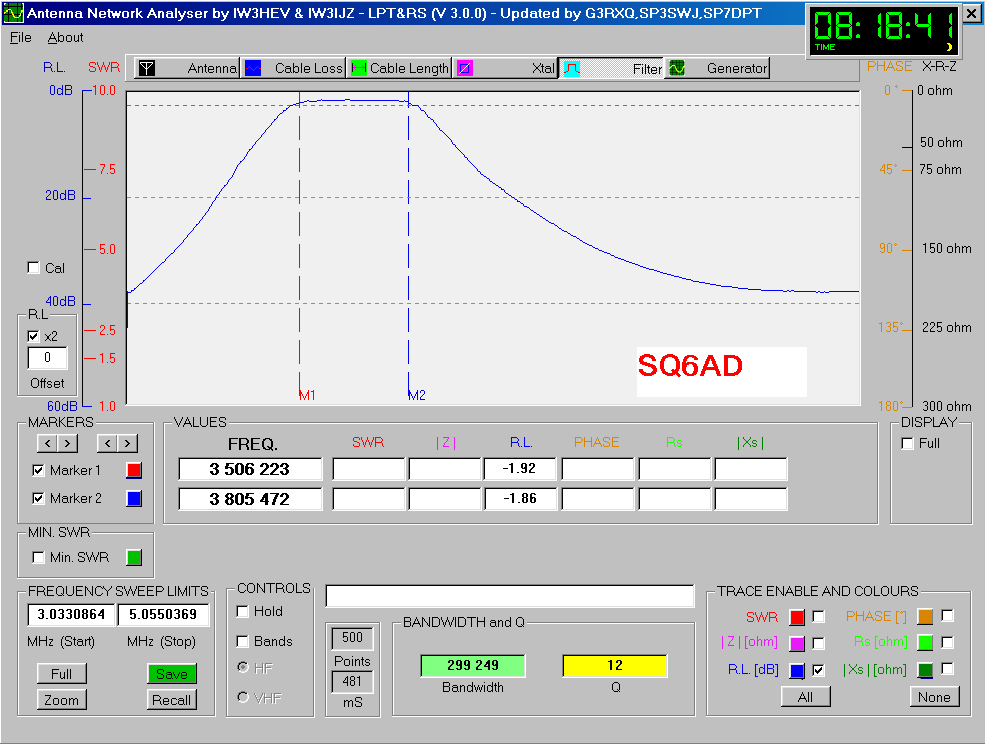
Task: Click the start frequency input field
Action: (x=70, y=614)
